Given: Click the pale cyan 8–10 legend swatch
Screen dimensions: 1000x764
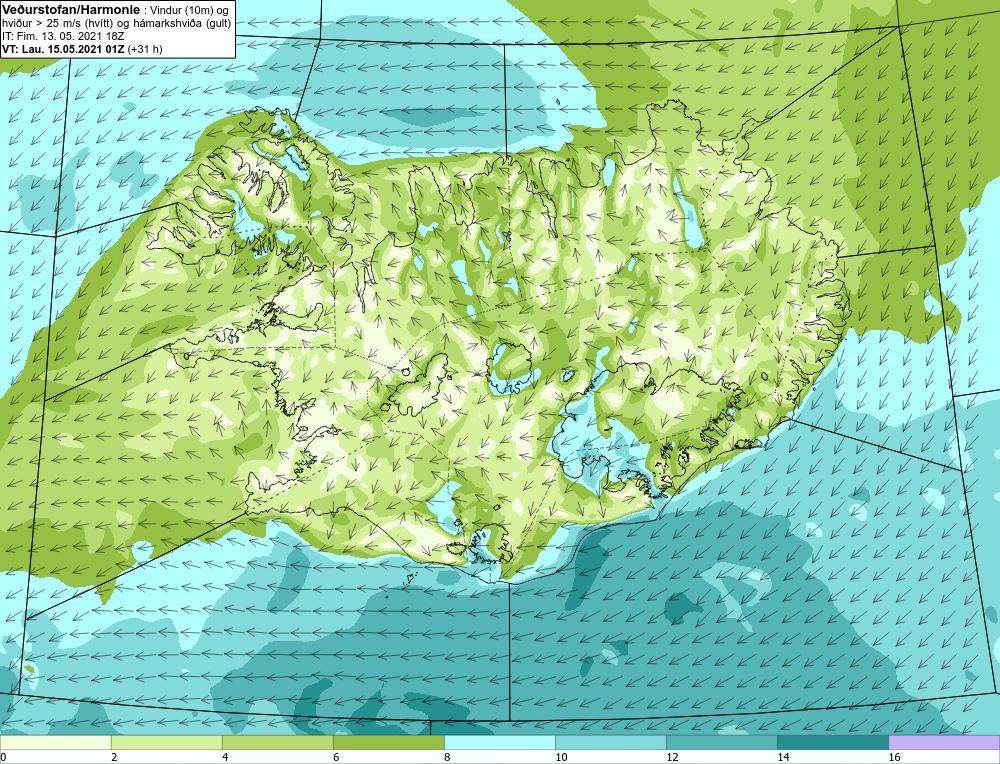Looking at the screenshot, I should coord(499,742).
